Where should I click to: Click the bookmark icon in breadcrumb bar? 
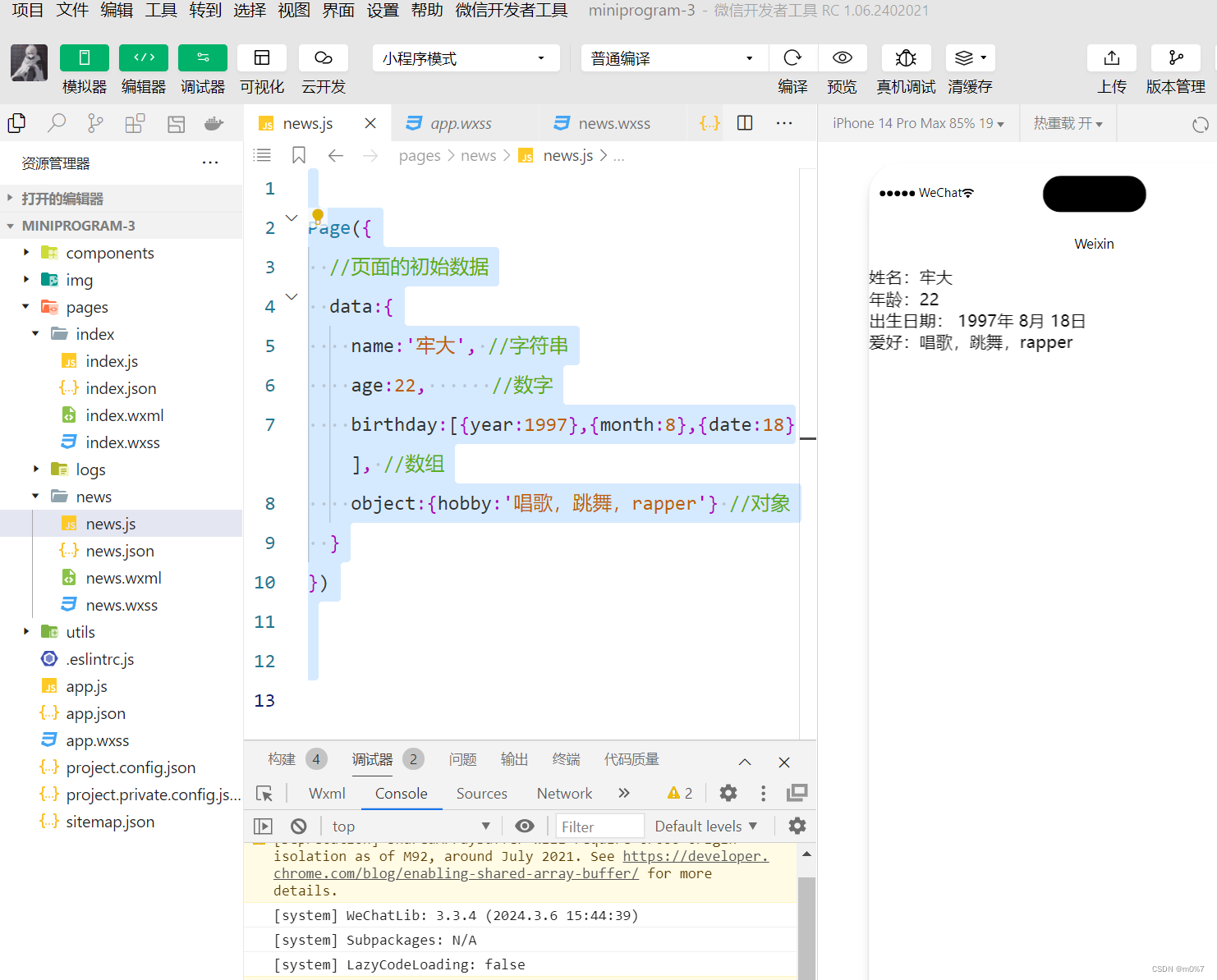click(x=299, y=155)
